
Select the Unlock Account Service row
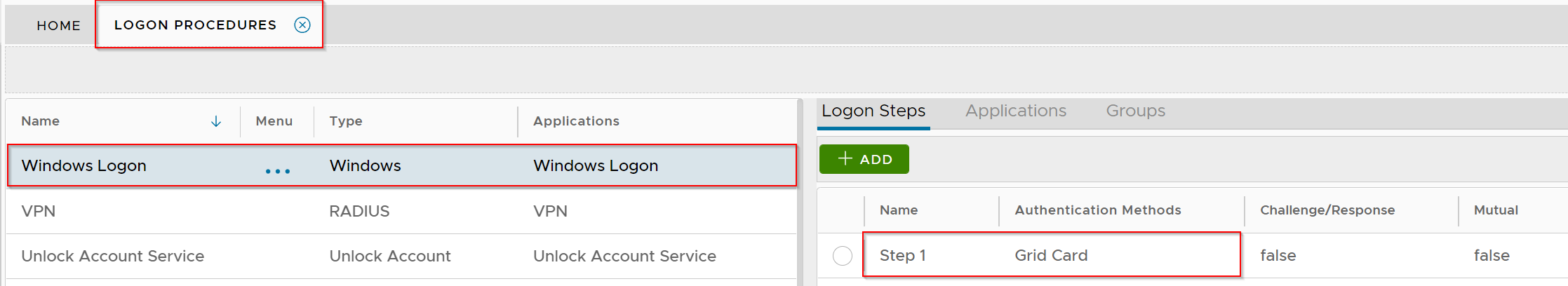tap(112, 256)
